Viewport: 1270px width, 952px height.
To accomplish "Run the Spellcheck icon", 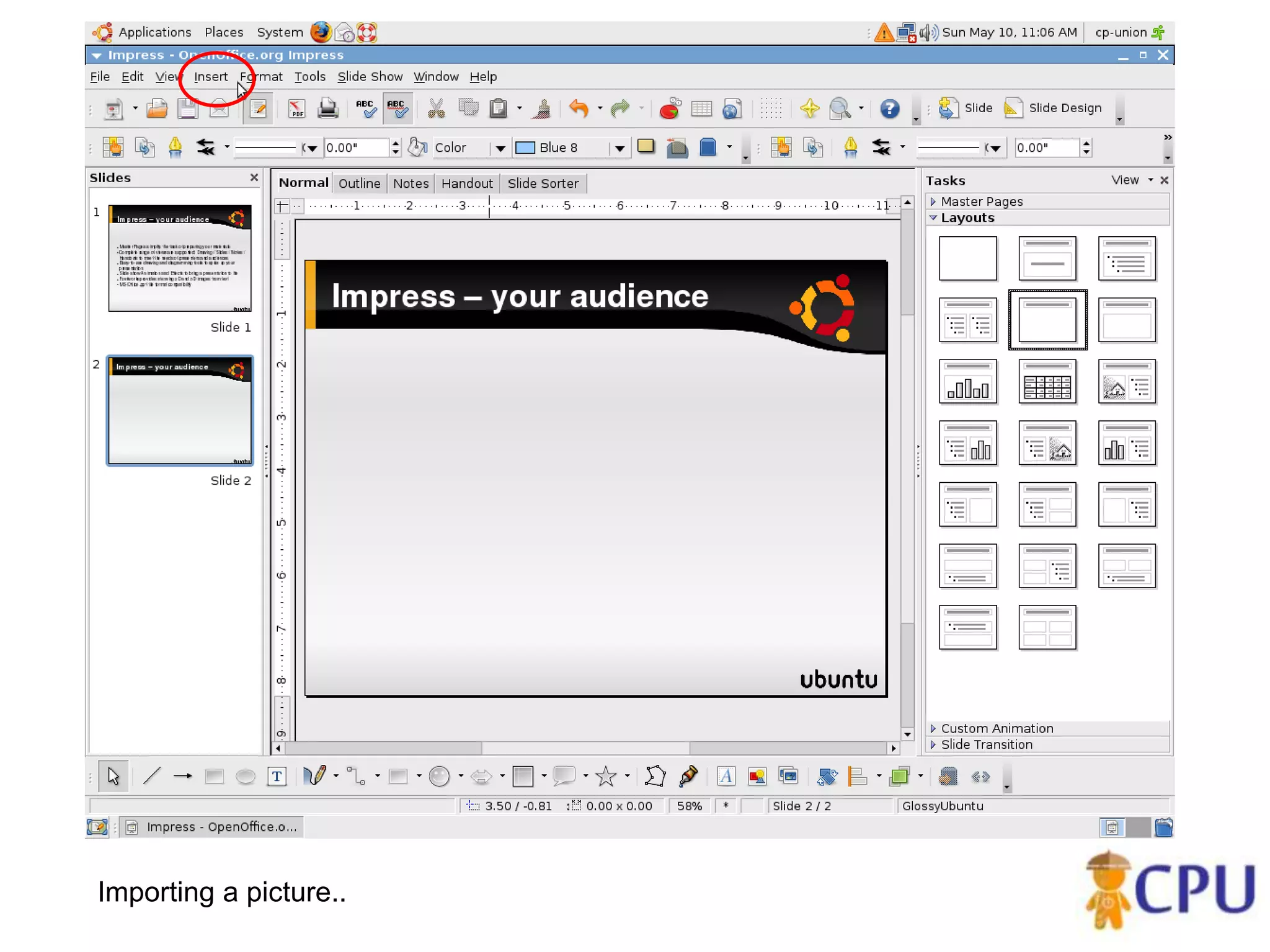I will 366,108.
